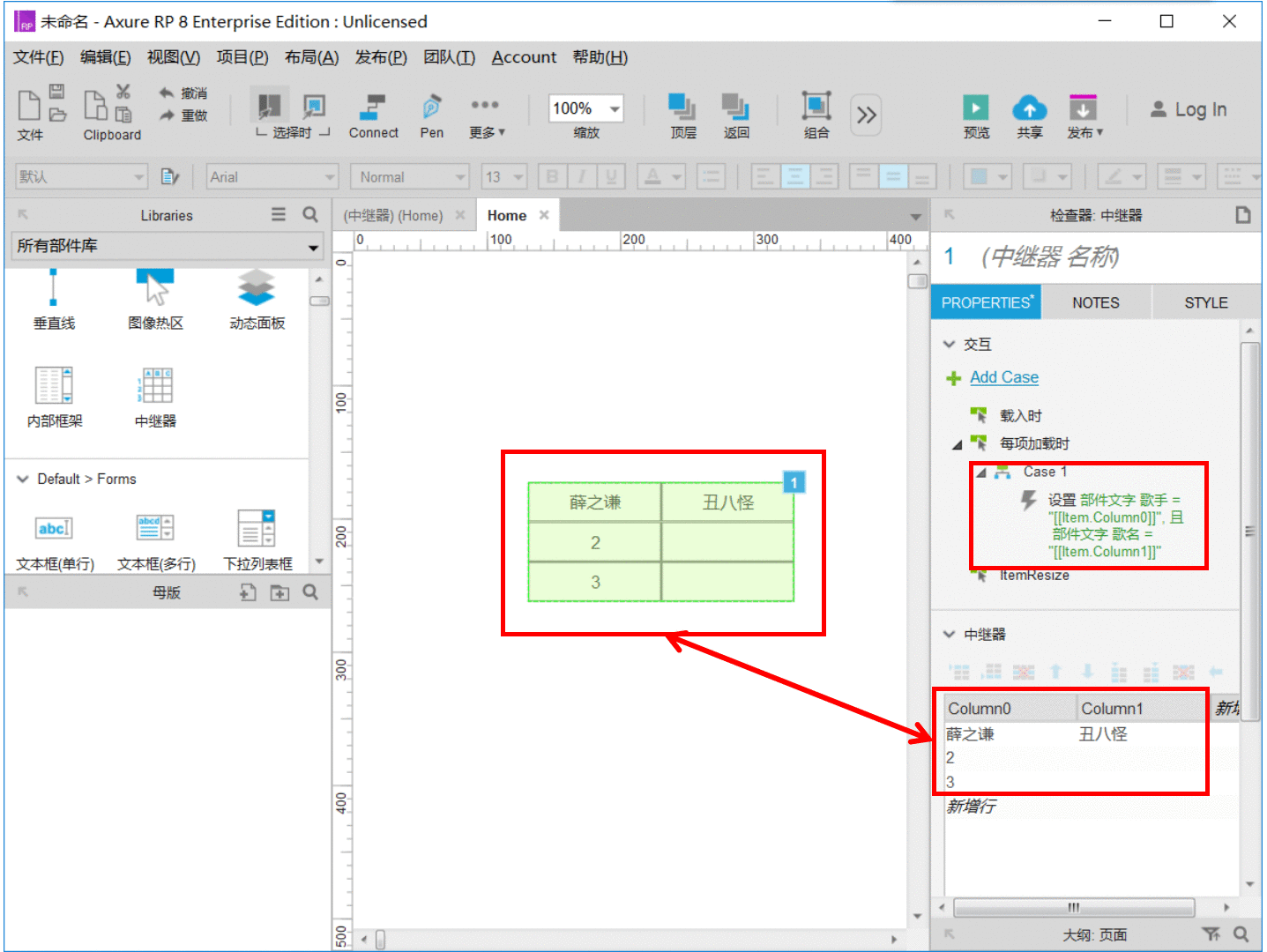Align text center

pos(794,176)
